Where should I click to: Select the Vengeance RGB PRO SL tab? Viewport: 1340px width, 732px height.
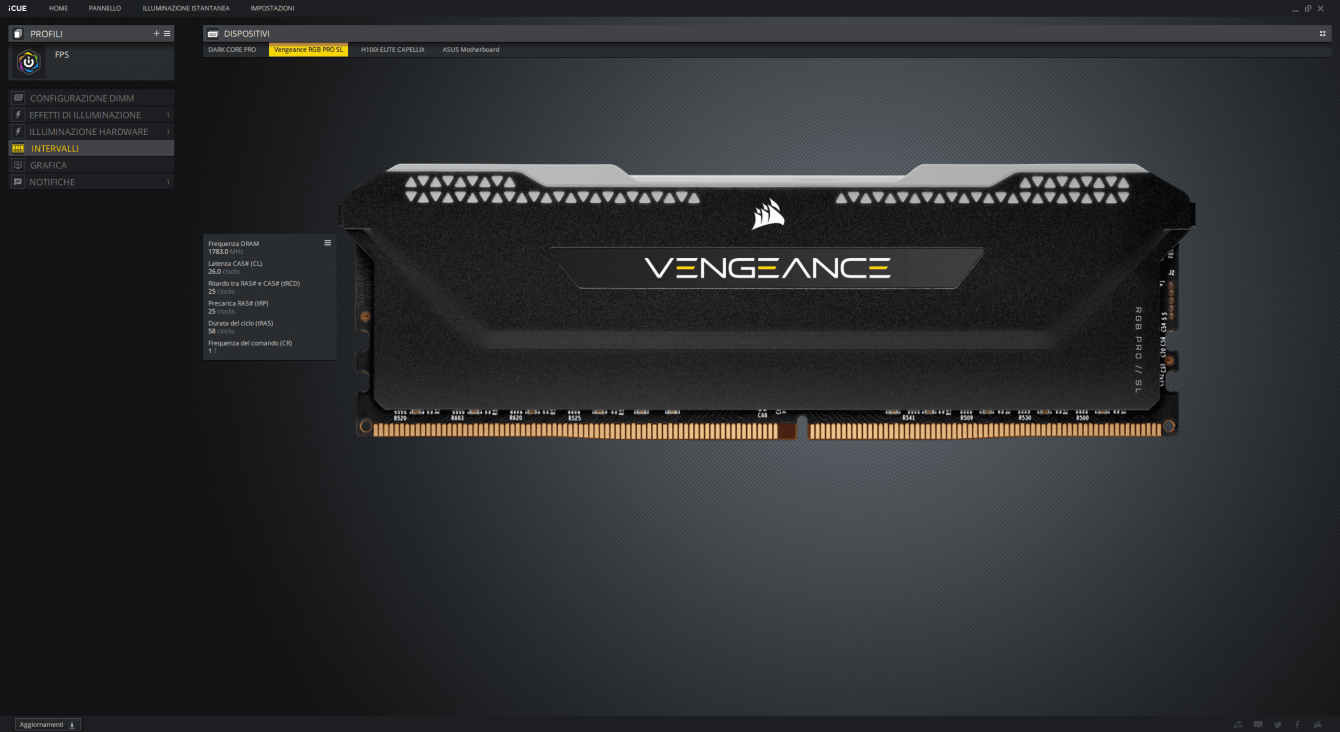coord(308,49)
